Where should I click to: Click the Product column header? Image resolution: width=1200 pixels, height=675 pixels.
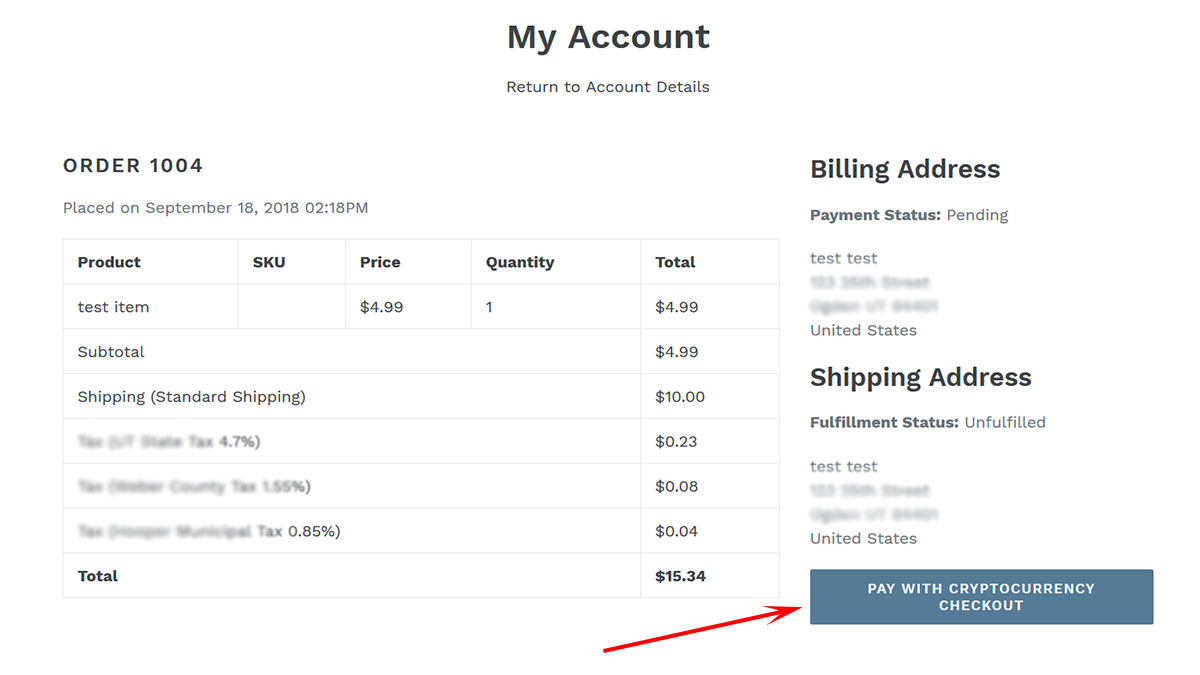tap(109, 262)
